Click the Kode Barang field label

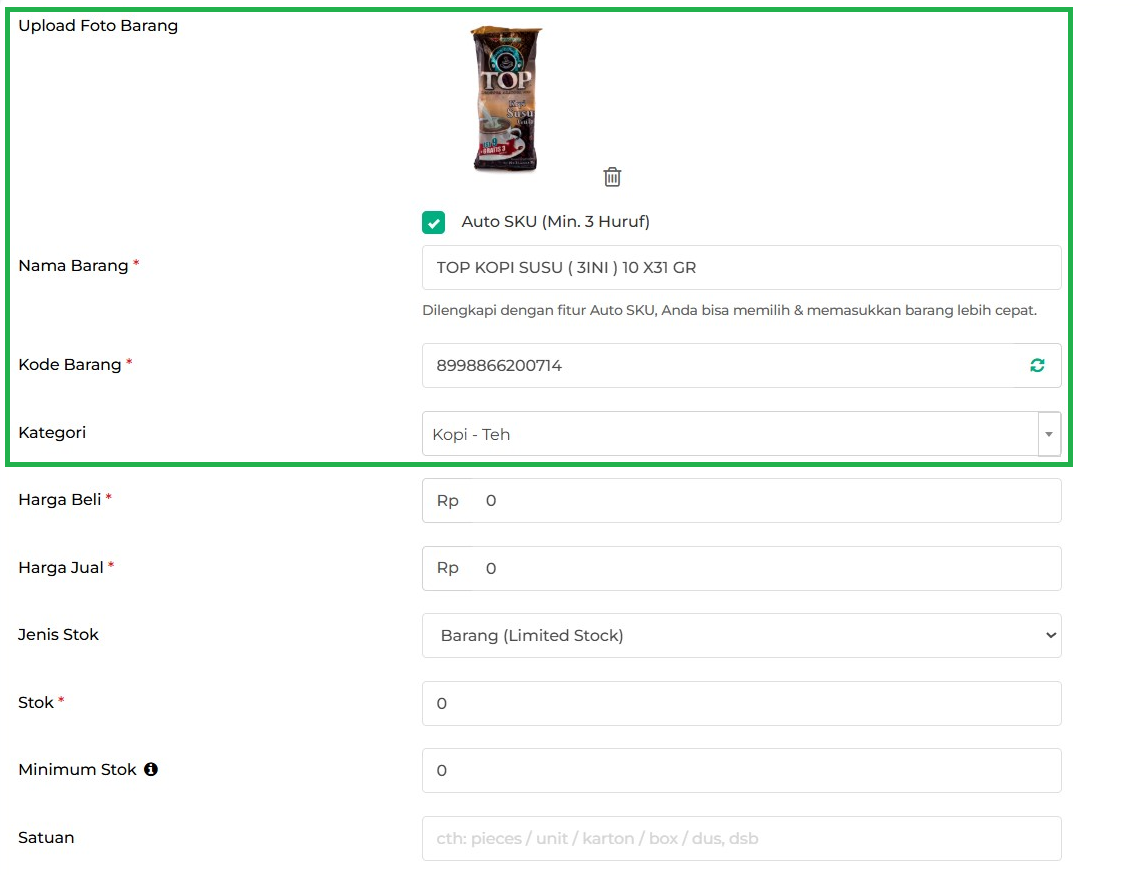point(70,365)
